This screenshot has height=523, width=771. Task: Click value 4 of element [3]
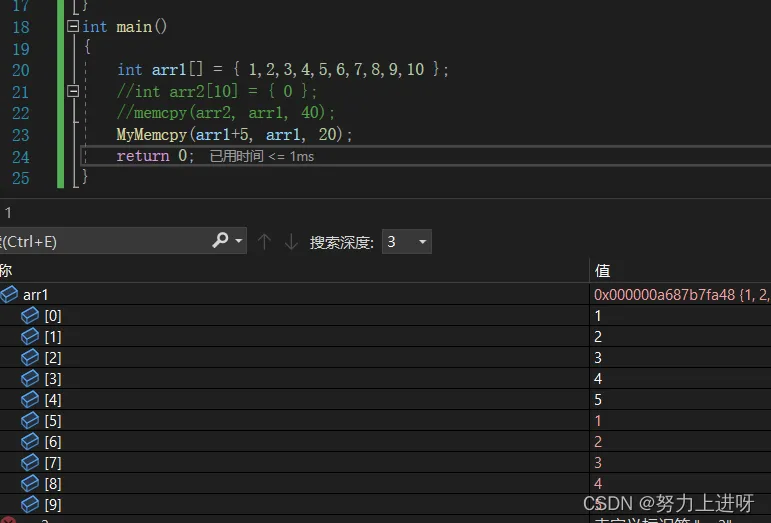[598, 378]
